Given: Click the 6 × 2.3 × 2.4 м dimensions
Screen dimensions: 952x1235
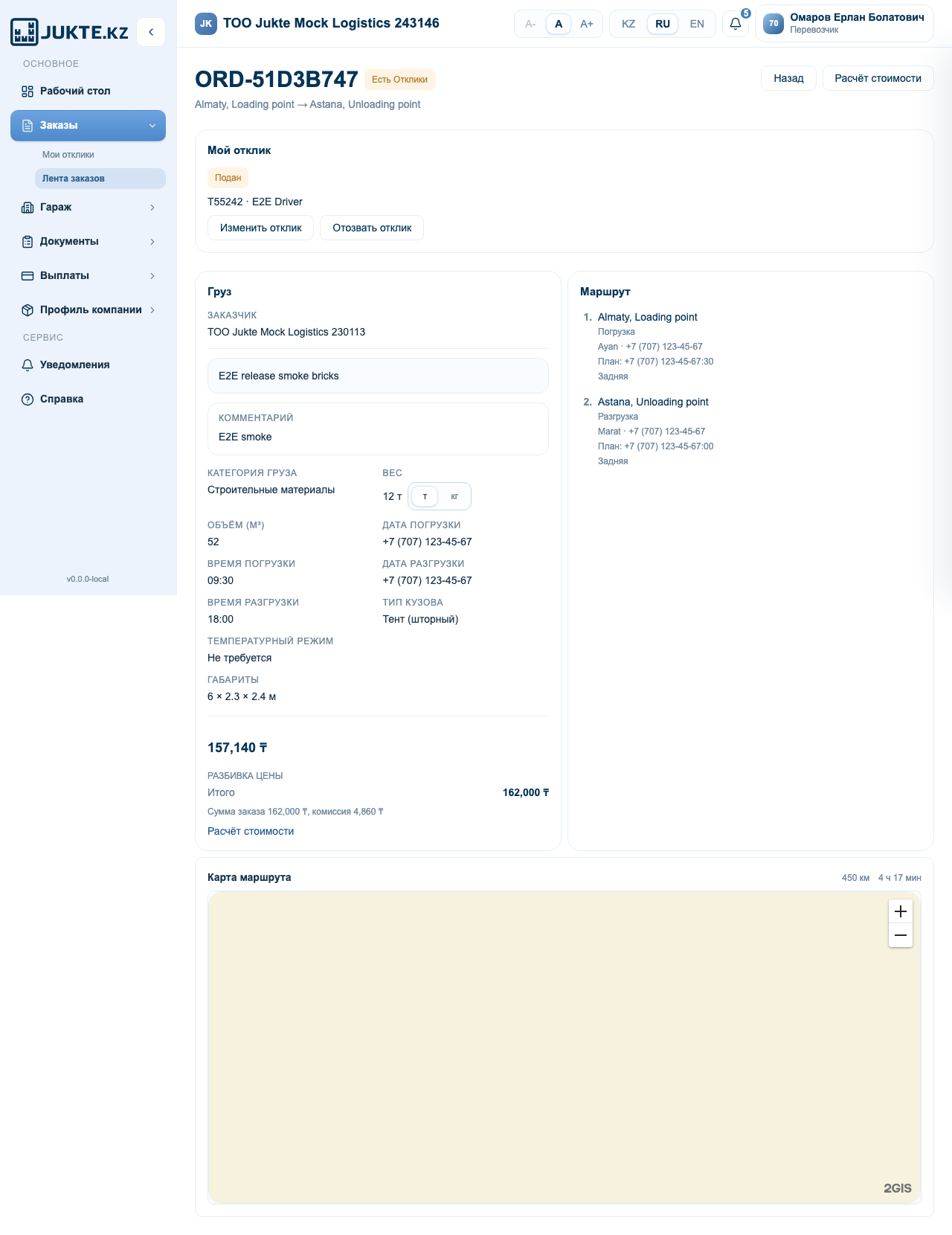Looking at the screenshot, I should pyautogui.click(x=242, y=696).
